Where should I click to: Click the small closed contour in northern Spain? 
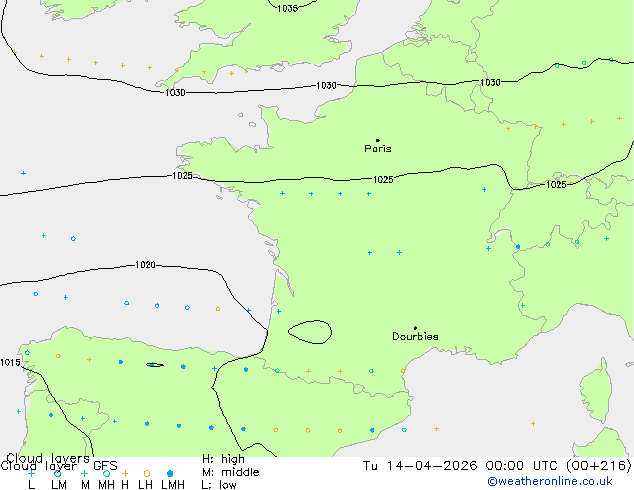[x=155, y=365]
